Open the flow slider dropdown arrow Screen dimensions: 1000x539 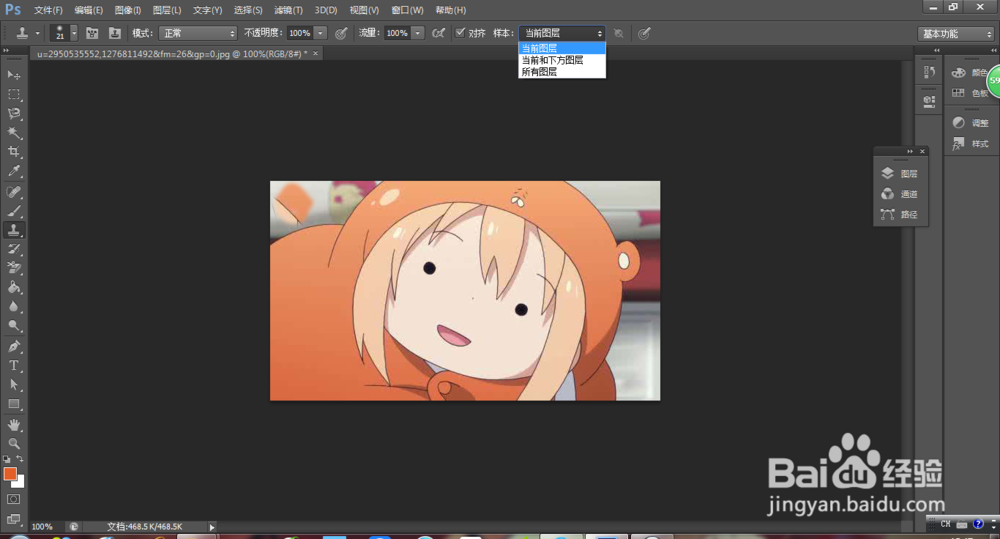click(x=418, y=33)
